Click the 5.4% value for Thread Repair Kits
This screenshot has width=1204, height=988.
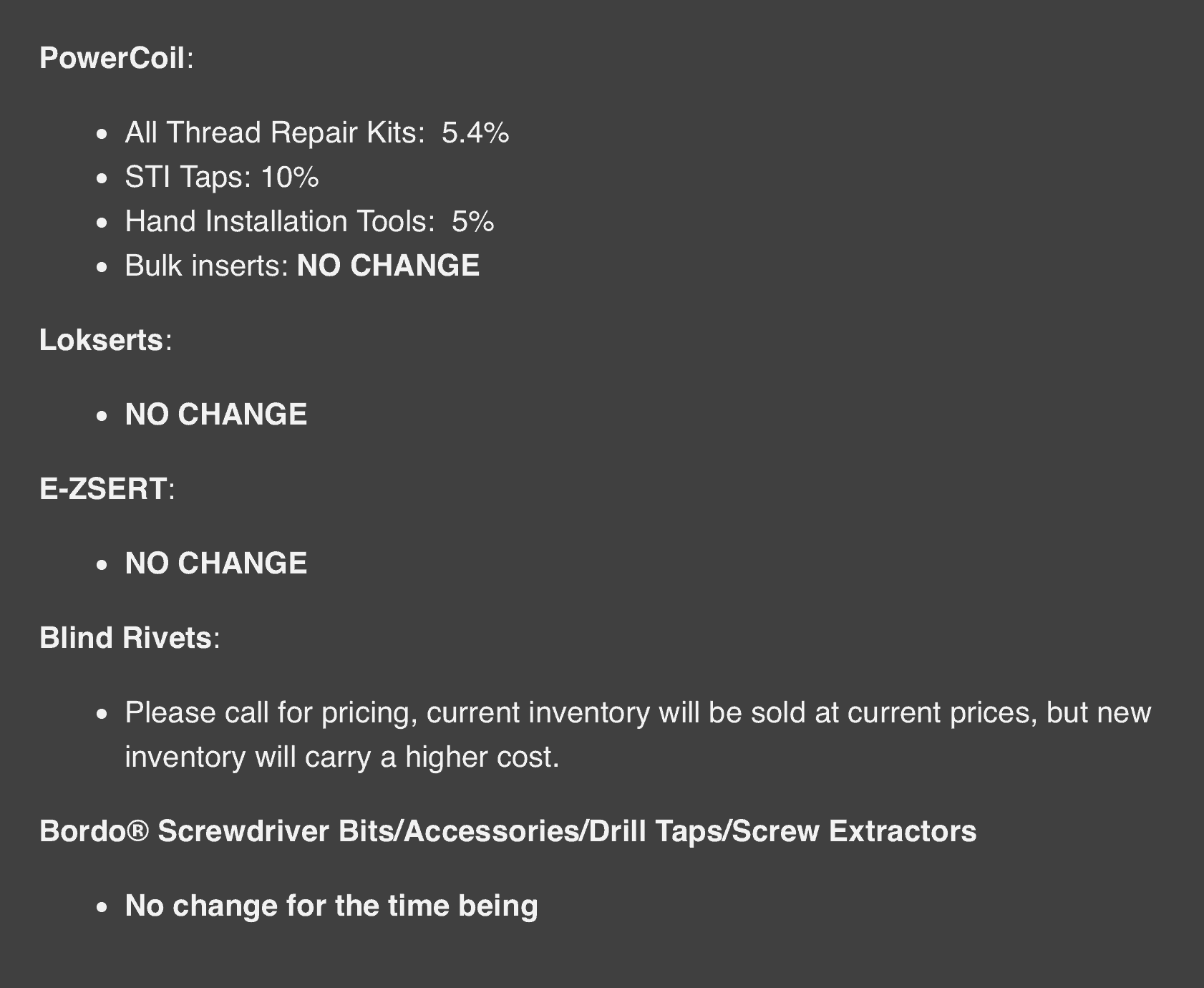[475, 132]
